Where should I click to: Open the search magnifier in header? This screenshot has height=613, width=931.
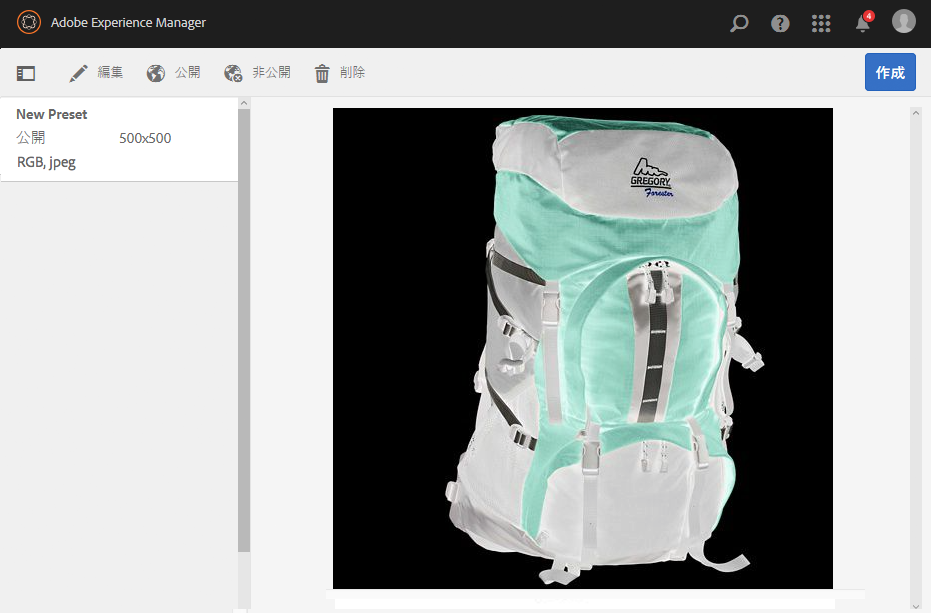739,23
